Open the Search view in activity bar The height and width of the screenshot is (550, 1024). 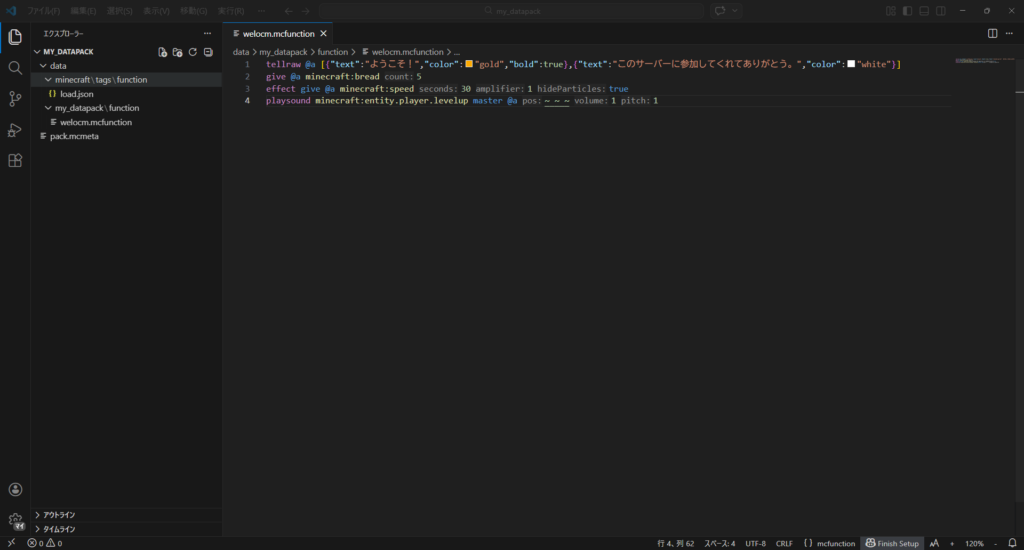[15, 68]
